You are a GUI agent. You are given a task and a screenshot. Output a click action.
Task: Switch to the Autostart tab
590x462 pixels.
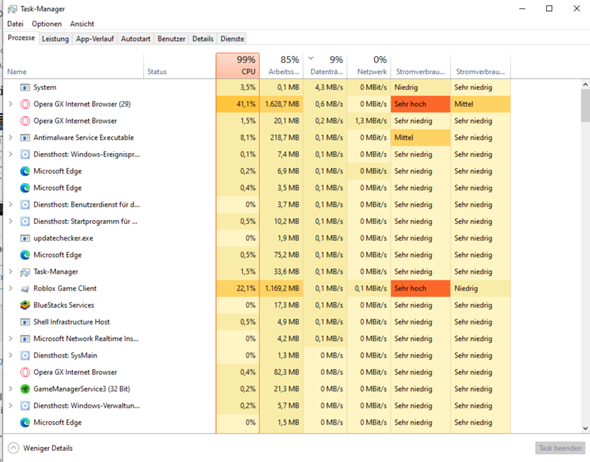pyautogui.click(x=135, y=39)
